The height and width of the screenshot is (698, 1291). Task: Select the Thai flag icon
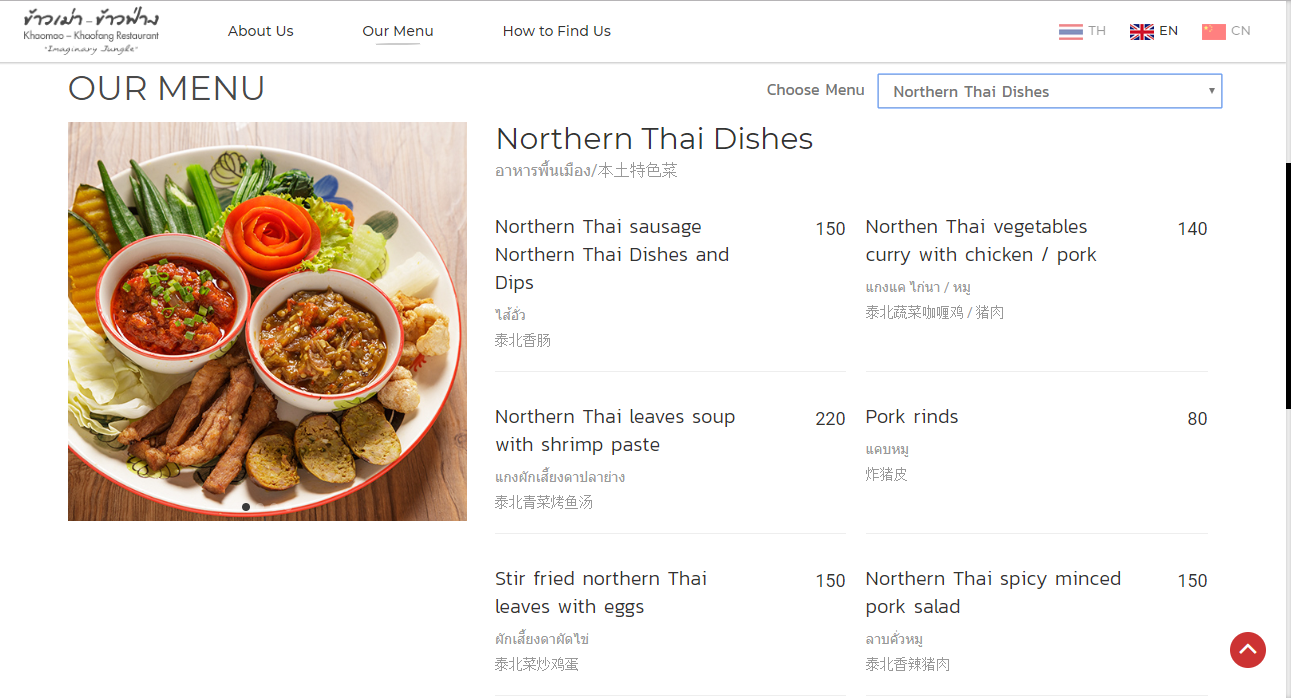click(x=1070, y=31)
